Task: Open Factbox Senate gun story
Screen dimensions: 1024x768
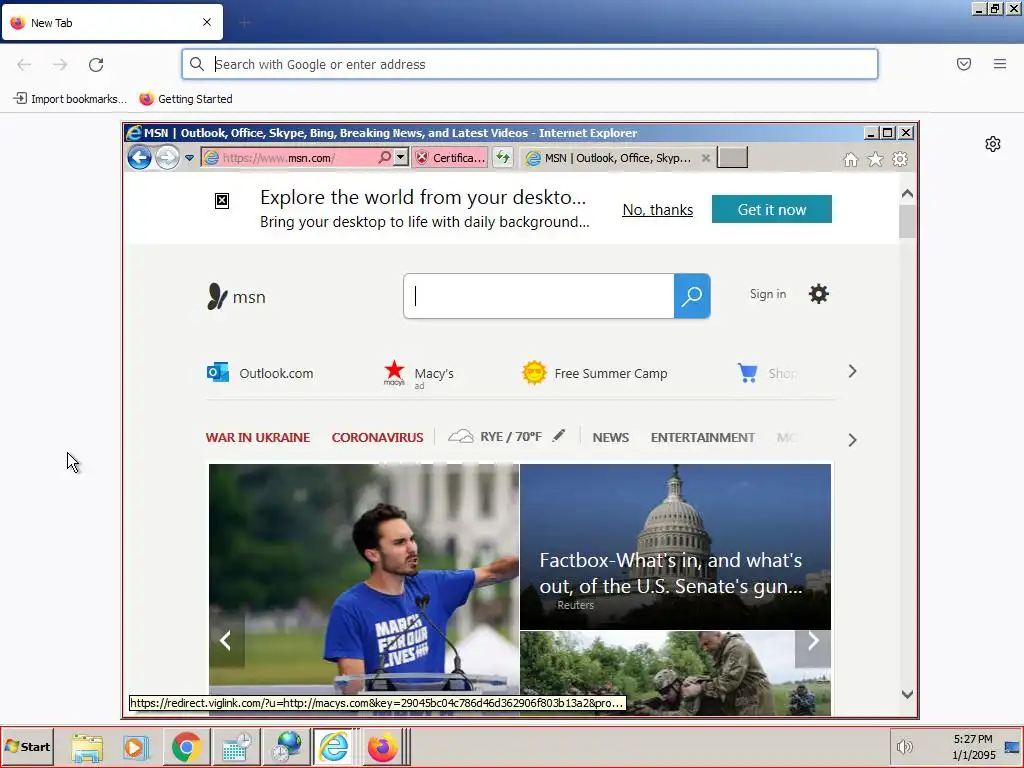Action: tap(675, 547)
